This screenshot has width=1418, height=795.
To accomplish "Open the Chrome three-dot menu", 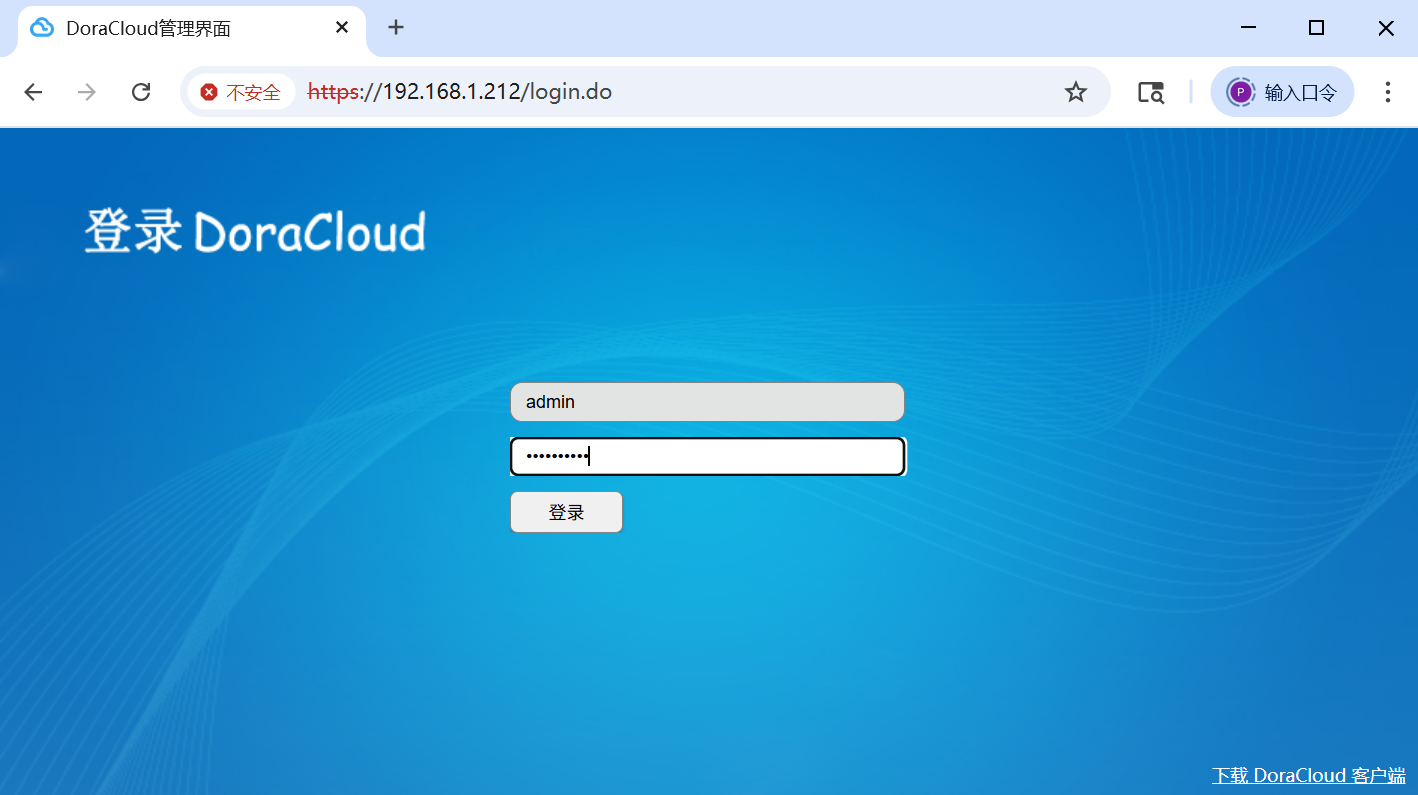I will tap(1387, 92).
